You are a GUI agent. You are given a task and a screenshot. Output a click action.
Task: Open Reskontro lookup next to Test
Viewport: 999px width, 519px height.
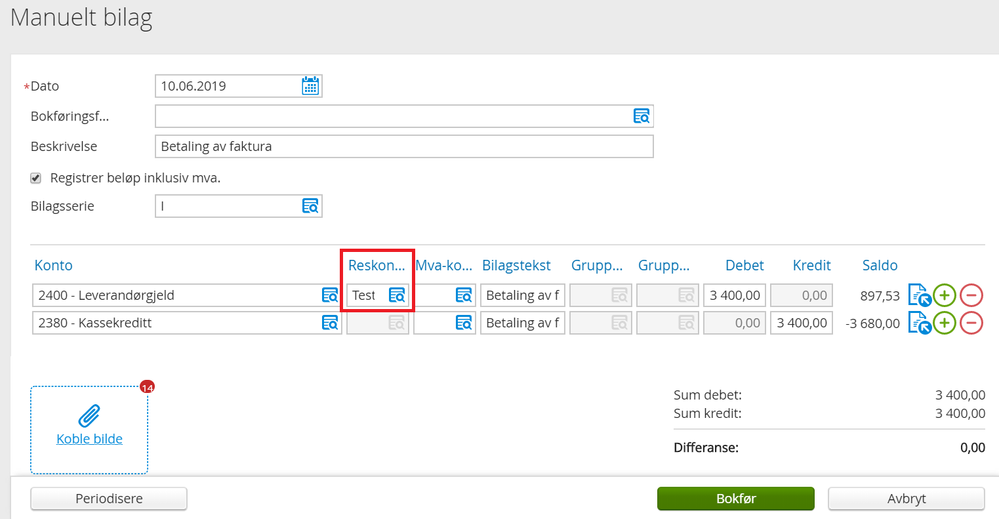tap(397, 295)
